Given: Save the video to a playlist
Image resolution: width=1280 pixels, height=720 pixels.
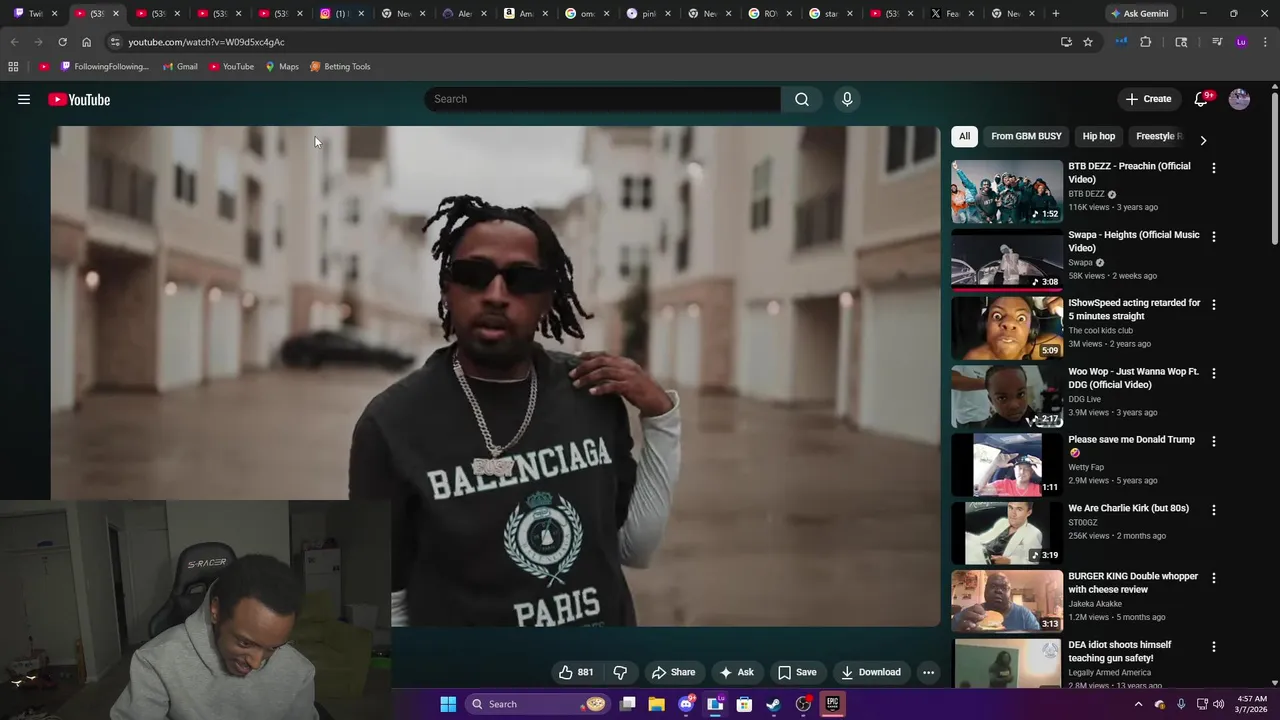Looking at the screenshot, I should tap(797, 672).
